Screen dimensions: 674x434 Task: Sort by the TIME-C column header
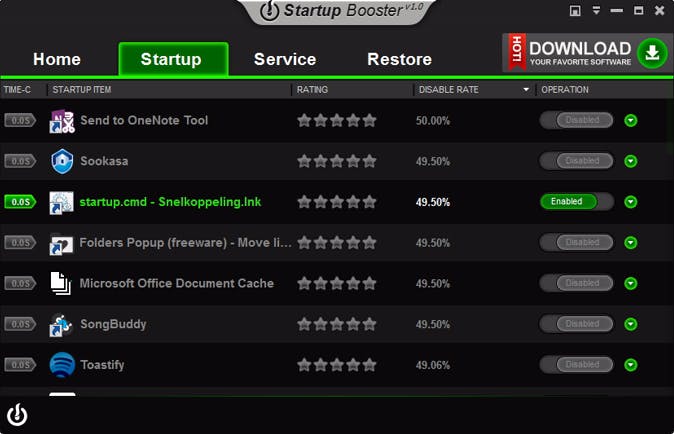17,89
